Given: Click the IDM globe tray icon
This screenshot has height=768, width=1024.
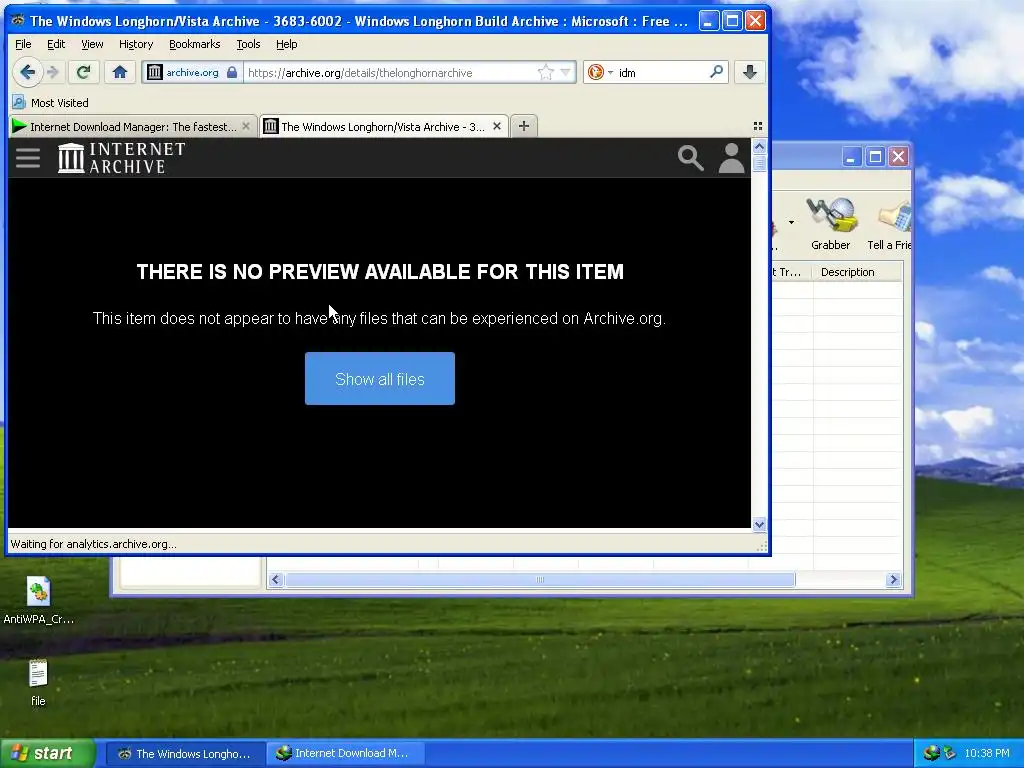Looking at the screenshot, I should (932, 753).
